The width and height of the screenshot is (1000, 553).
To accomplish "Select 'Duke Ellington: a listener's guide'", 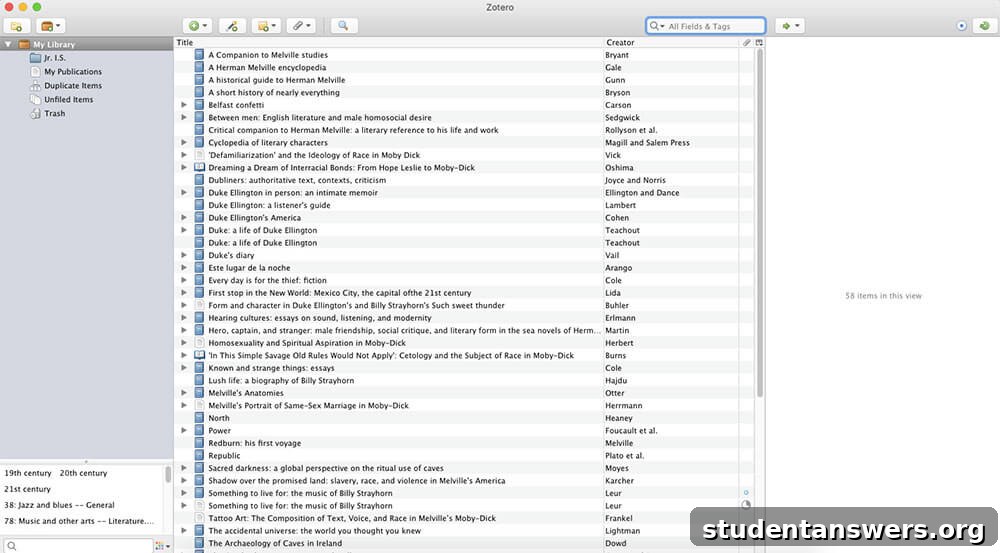I will click(x=269, y=205).
